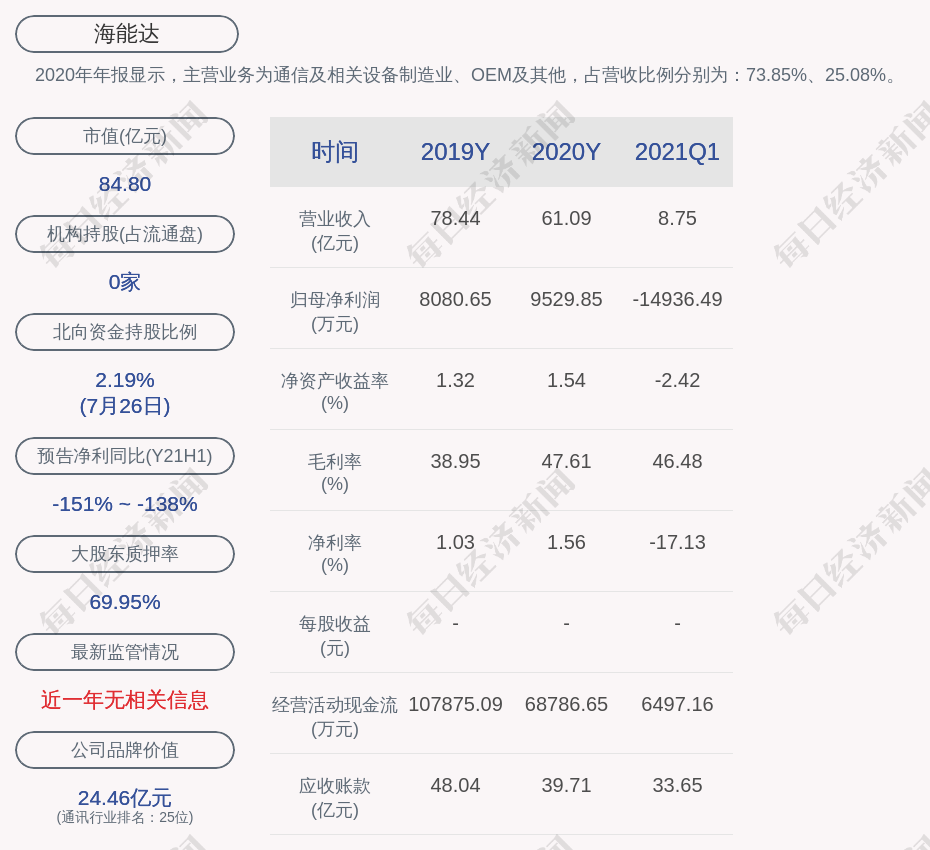Click the 归母净利润(万元) row label
The width and height of the screenshot is (930, 850).
click(x=335, y=312)
